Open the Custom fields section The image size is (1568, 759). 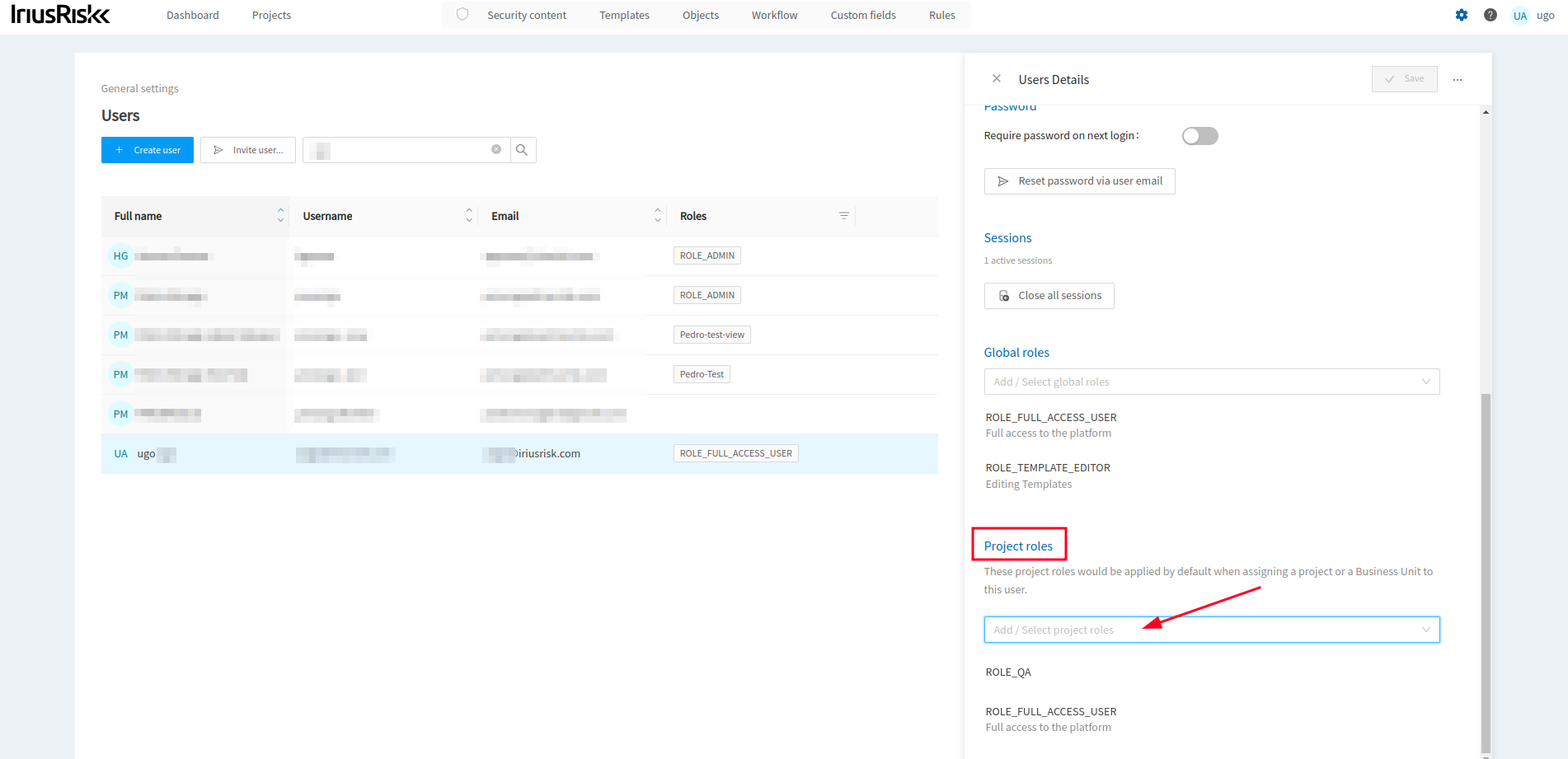pos(863,15)
